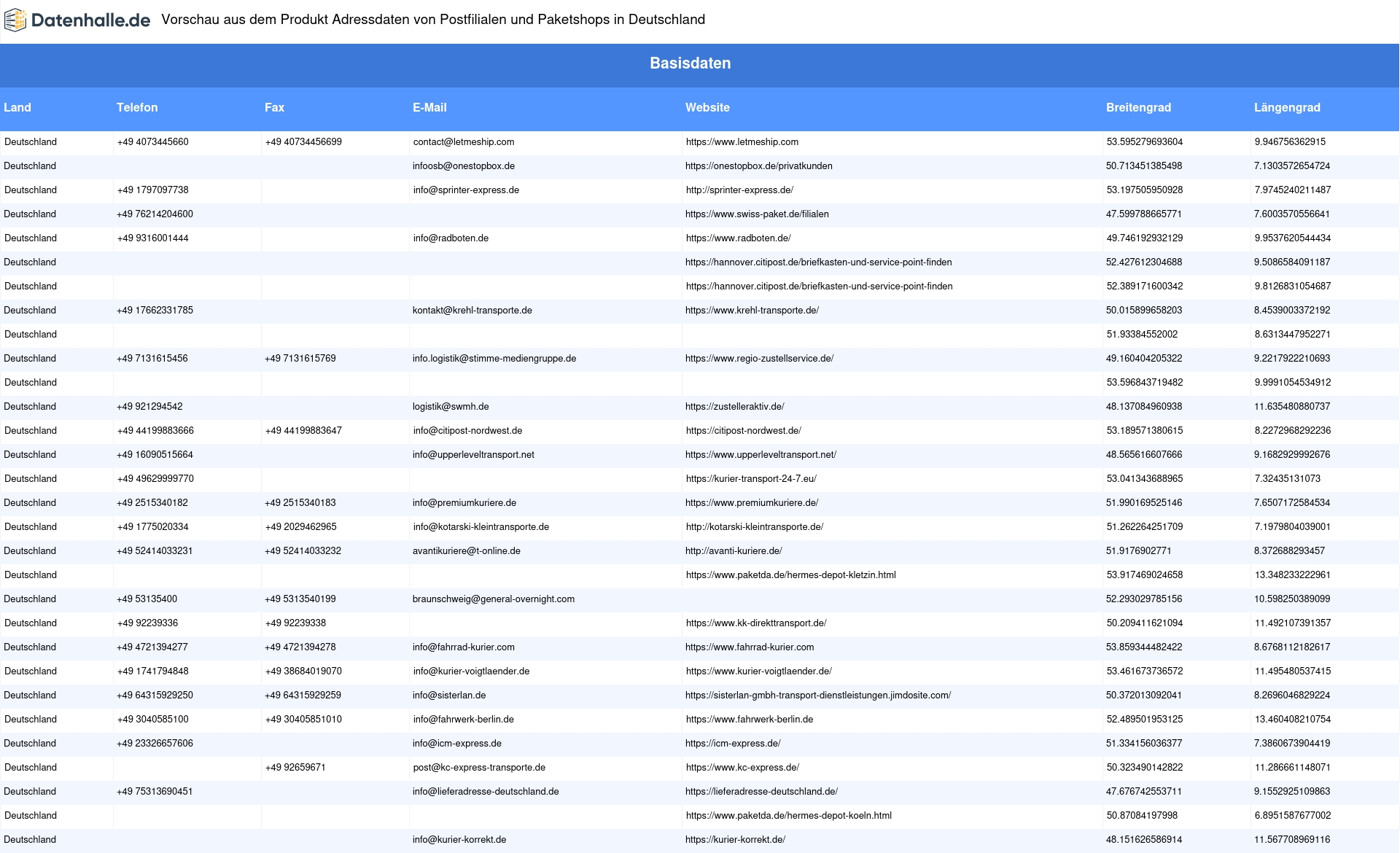Screen dimensions: 1400x853
Task: Click website https://www.kk-direkttransport.de/
Action: (x=756, y=623)
